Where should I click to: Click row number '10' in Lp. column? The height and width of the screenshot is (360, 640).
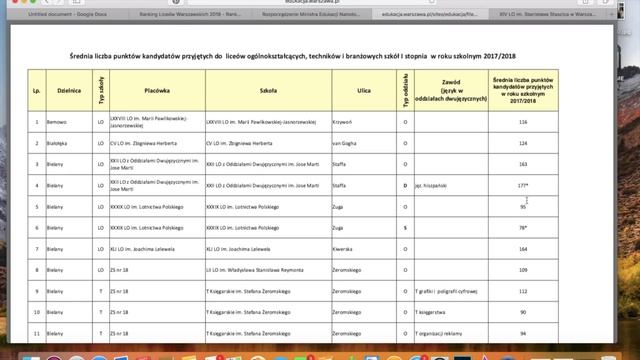37,312
